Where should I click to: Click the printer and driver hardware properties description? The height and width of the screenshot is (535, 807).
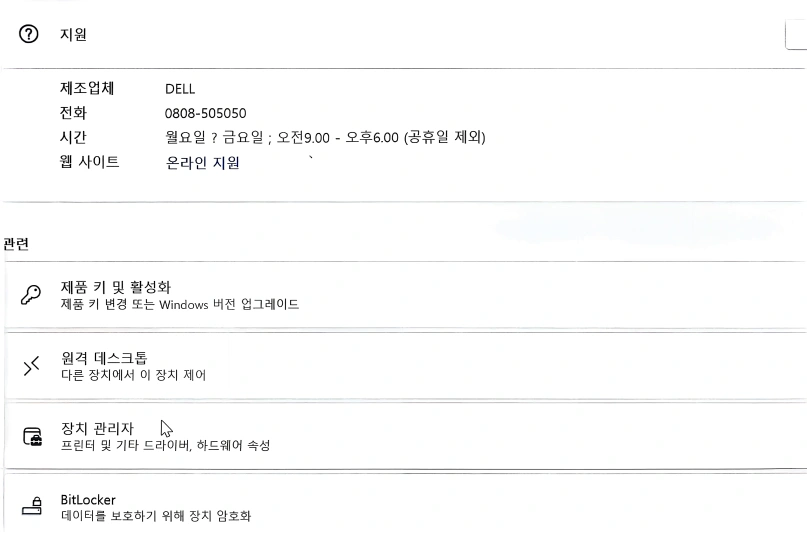click(x=165, y=445)
